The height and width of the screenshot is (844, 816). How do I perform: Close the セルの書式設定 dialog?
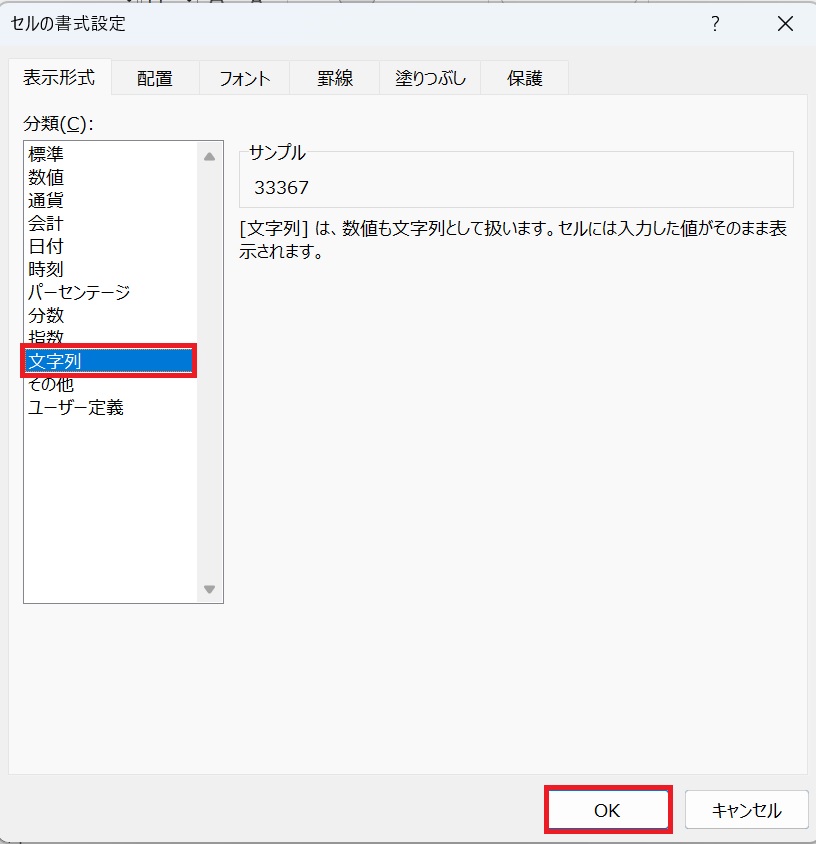(785, 24)
